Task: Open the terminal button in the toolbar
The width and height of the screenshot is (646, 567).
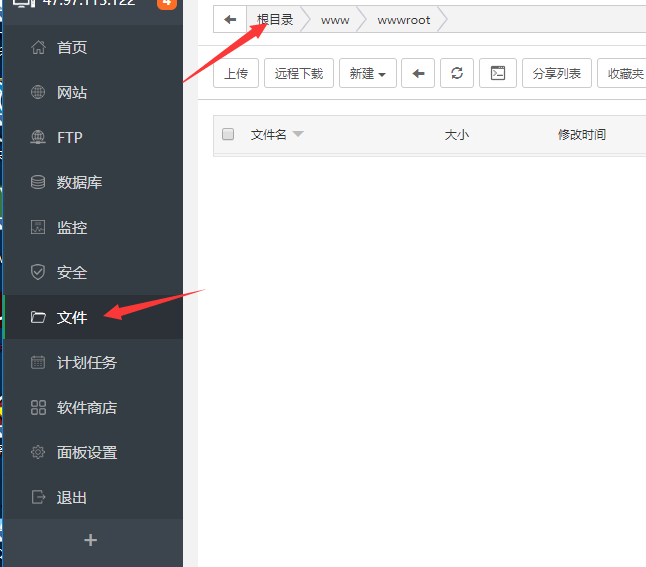Action: [498, 73]
